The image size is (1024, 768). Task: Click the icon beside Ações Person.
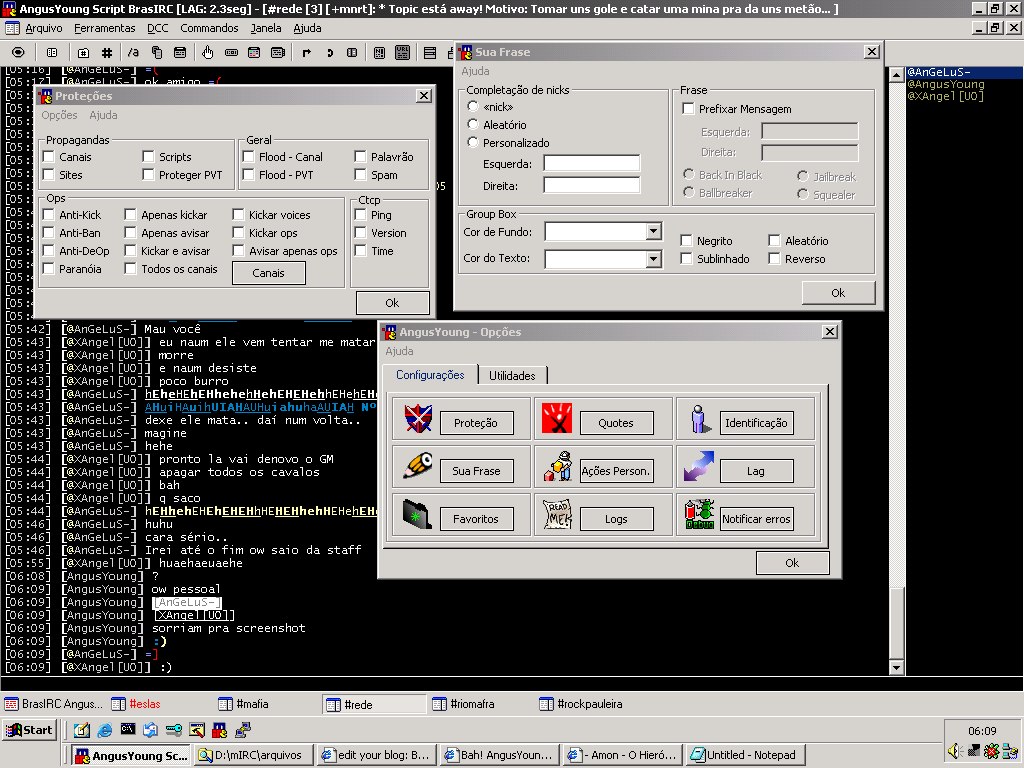[x=558, y=466]
